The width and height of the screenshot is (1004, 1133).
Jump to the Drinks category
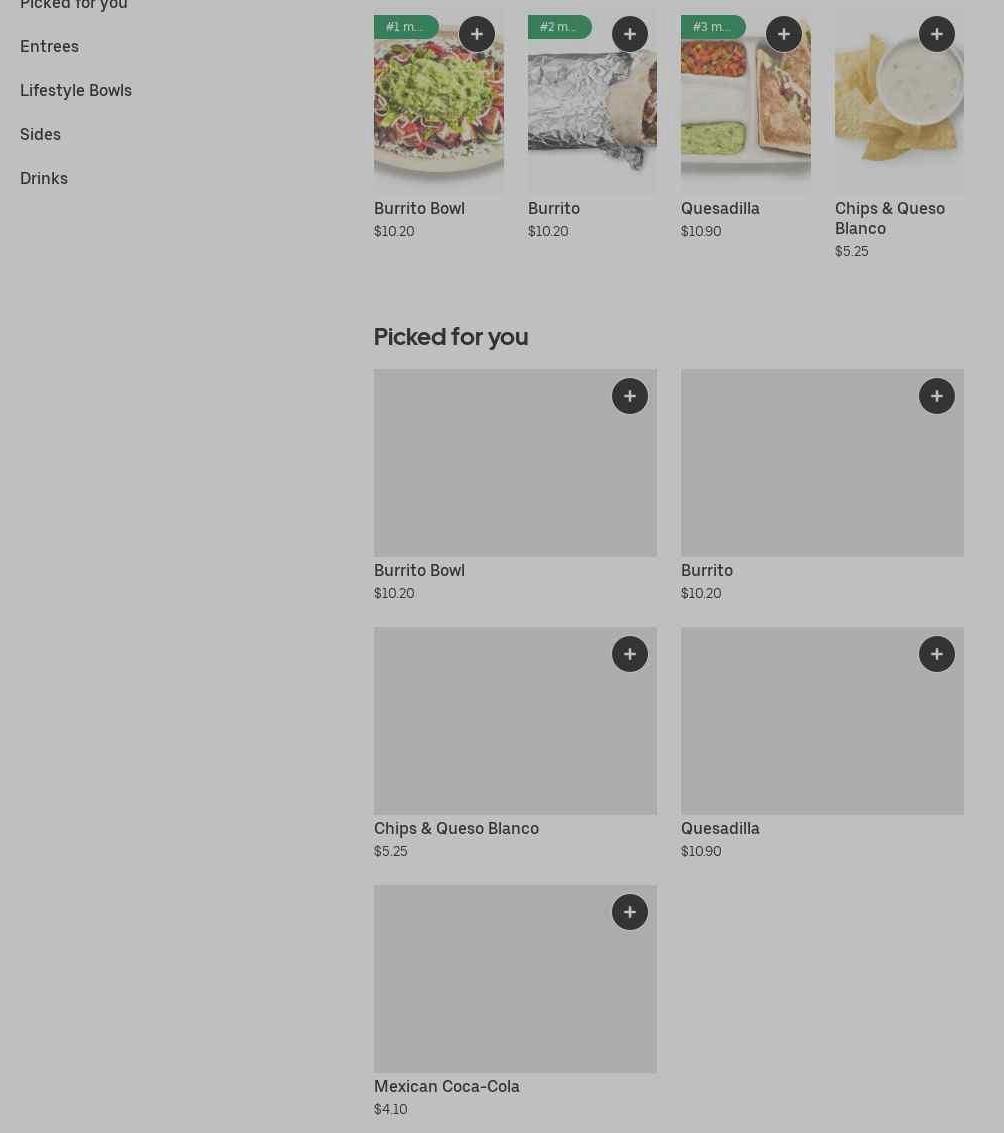[x=44, y=179]
